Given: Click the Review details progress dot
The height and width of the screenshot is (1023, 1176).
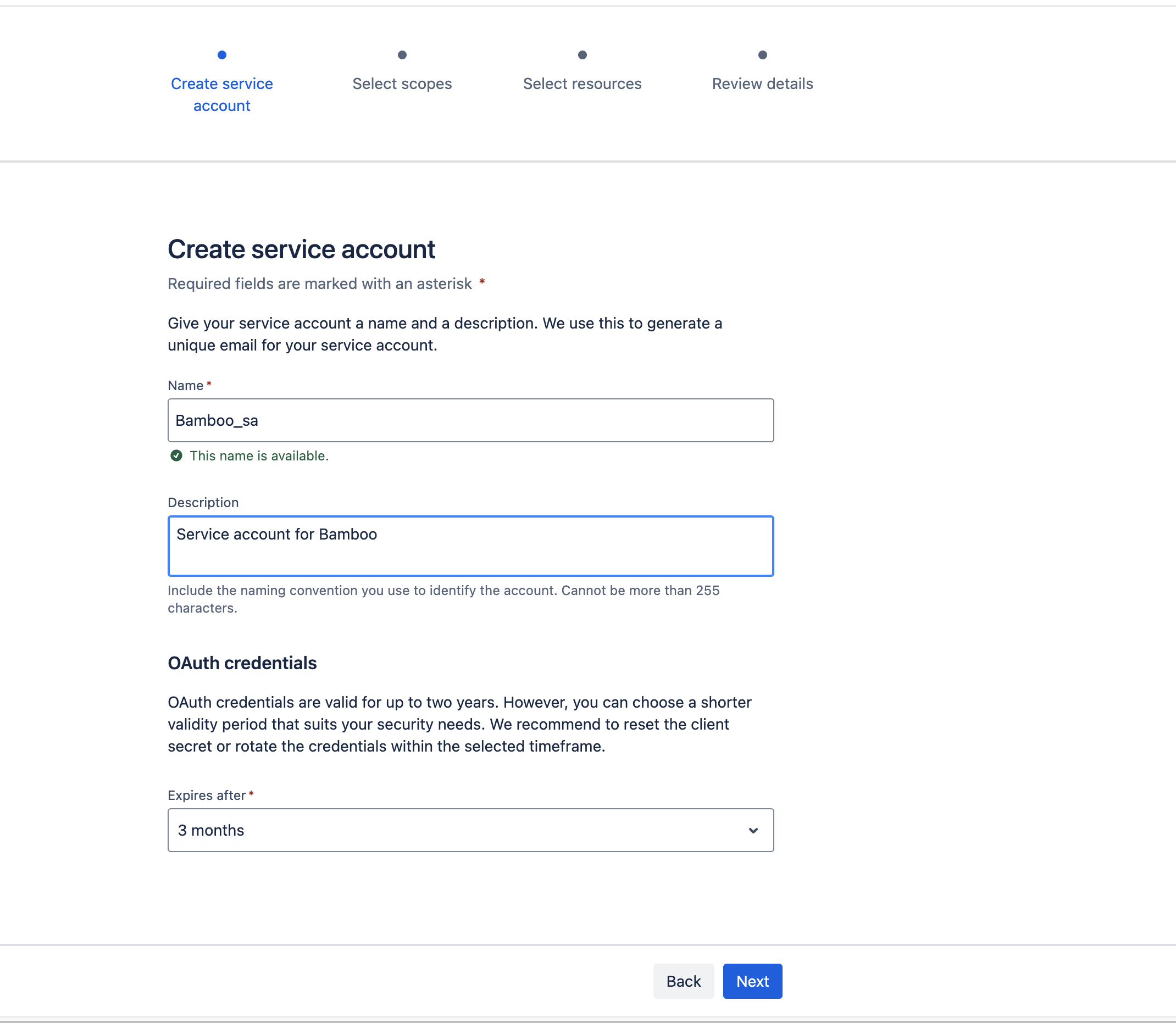Looking at the screenshot, I should 762,55.
